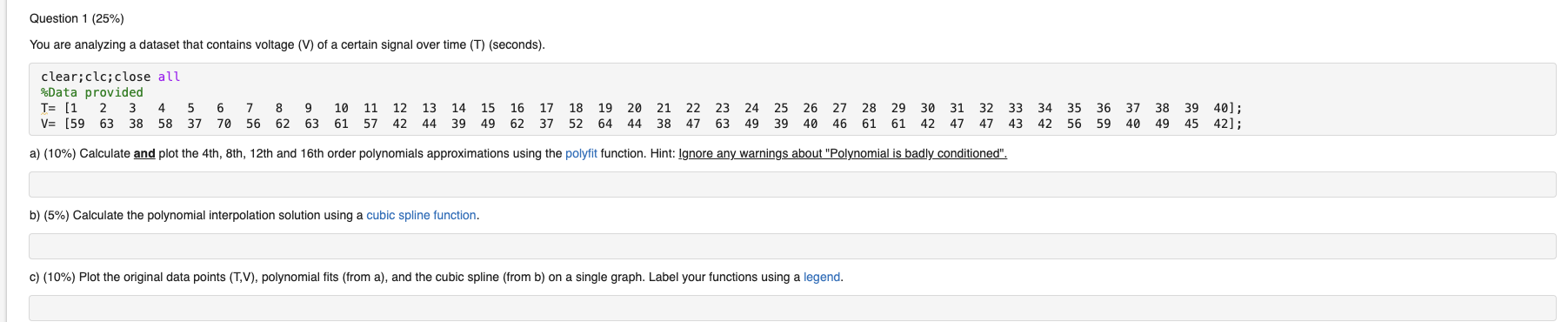1568x322 pixels.
Task: Open the cubic spline function link
Action: [421, 215]
